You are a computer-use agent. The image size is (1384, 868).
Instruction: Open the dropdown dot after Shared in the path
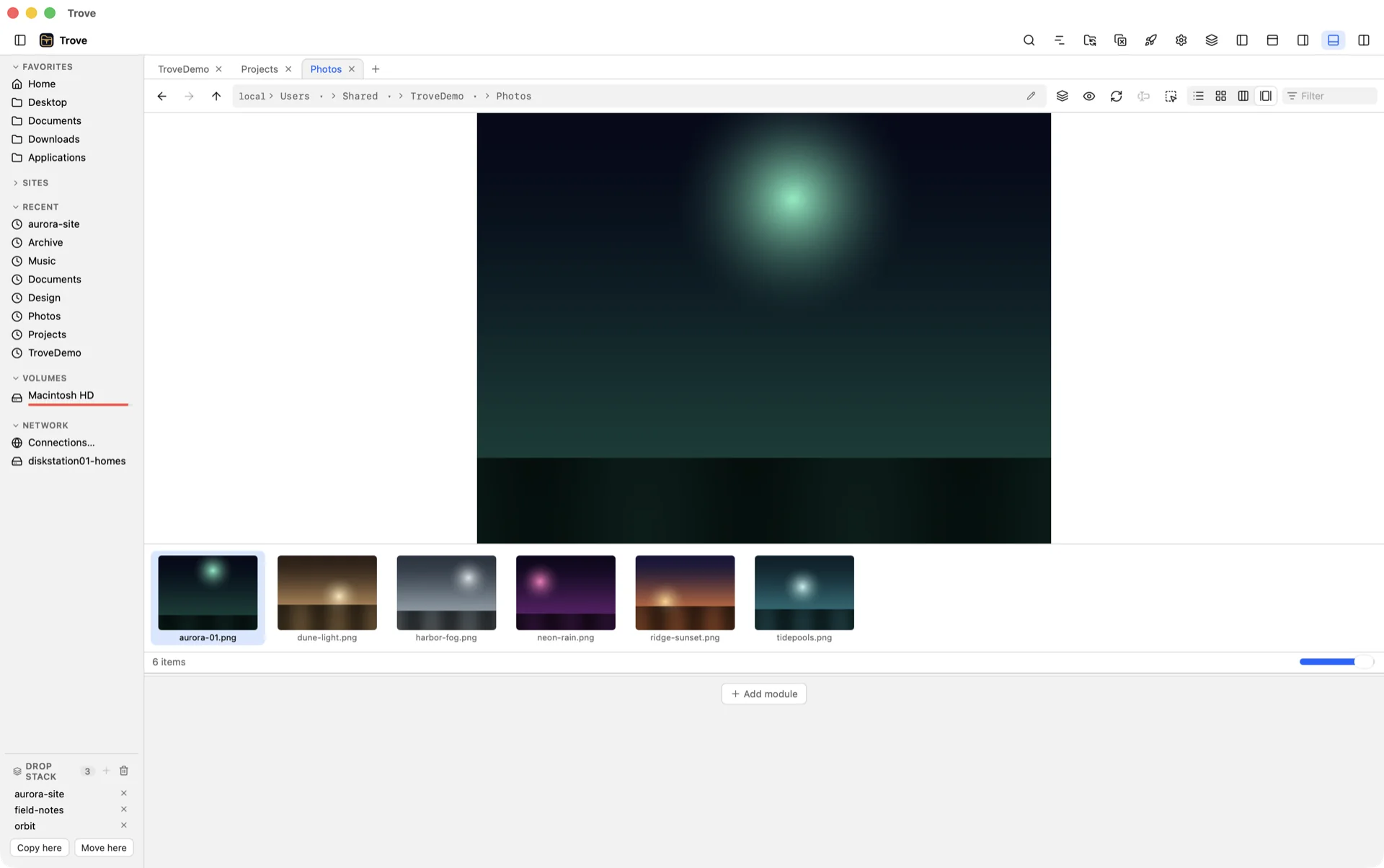click(x=389, y=97)
